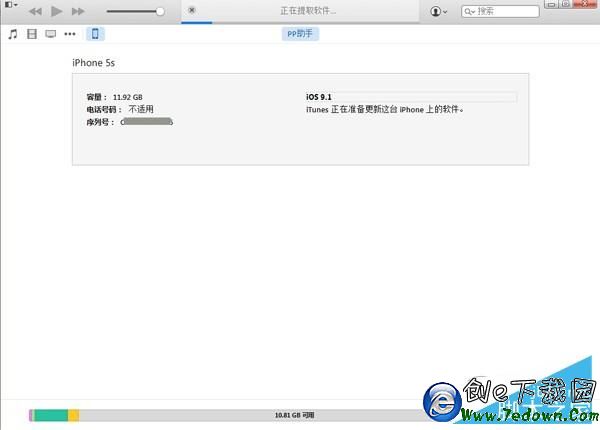The image size is (600, 430).
Task: Click the PP助手 tab button
Action: tap(300, 34)
